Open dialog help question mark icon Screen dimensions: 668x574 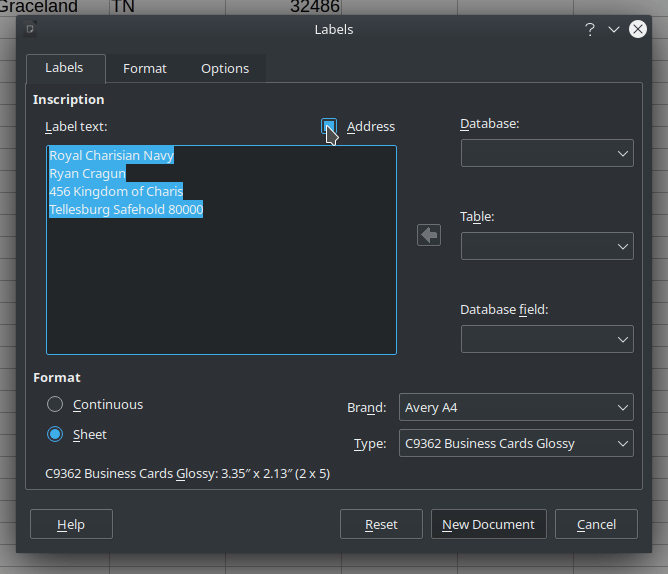click(x=590, y=29)
